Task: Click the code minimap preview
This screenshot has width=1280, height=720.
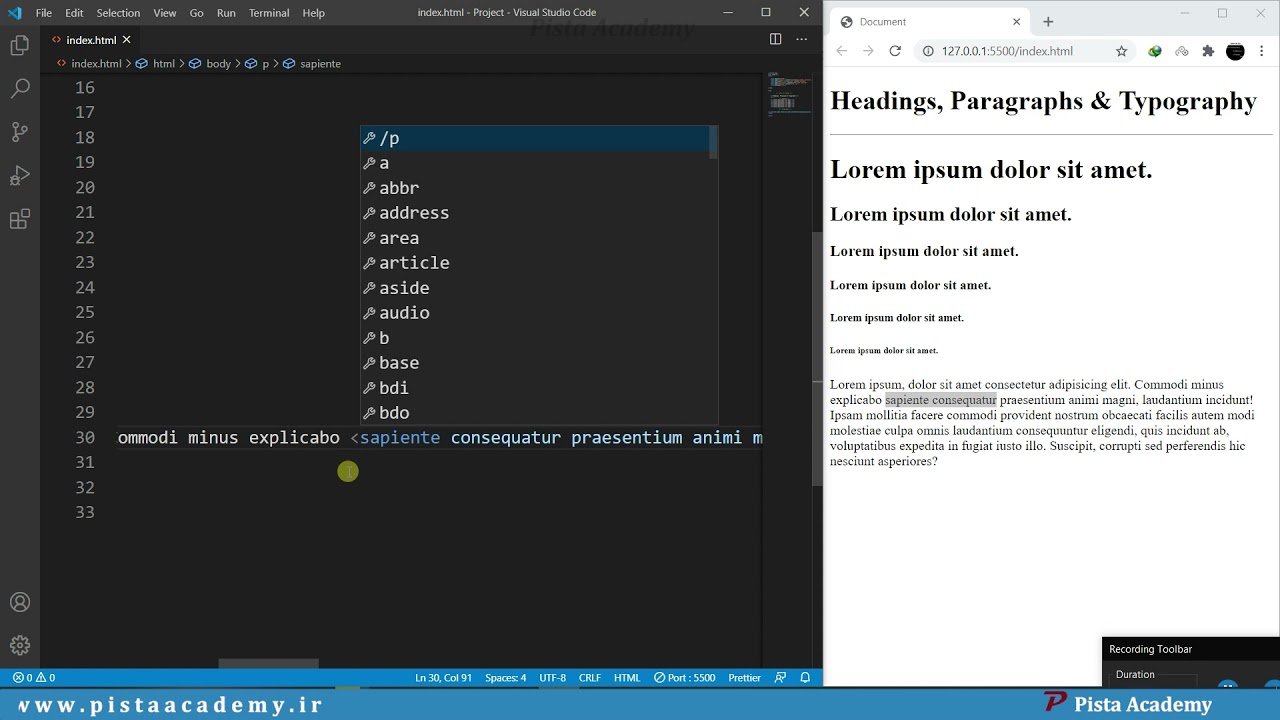Action: coord(788,94)
